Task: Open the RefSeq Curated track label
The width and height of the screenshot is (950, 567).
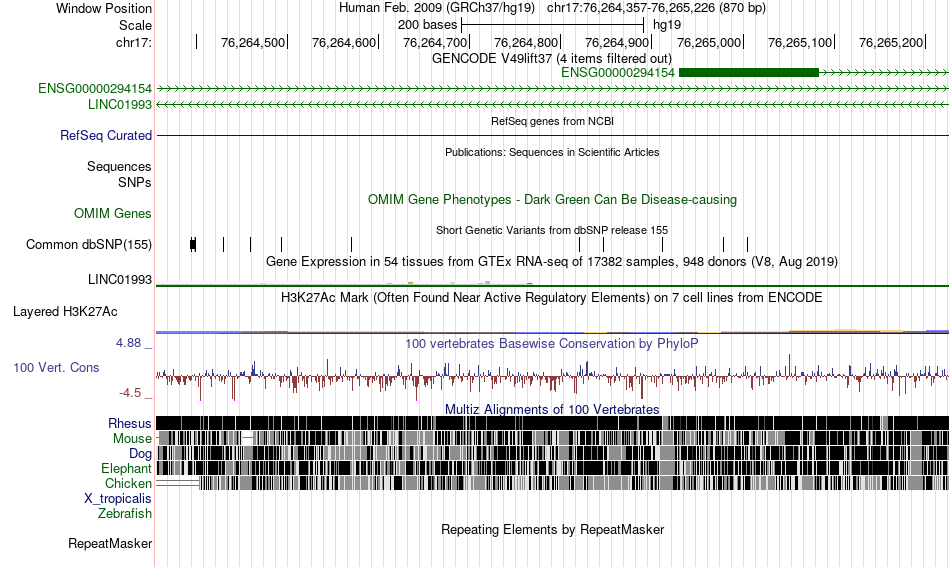Action: pos(105,135)
